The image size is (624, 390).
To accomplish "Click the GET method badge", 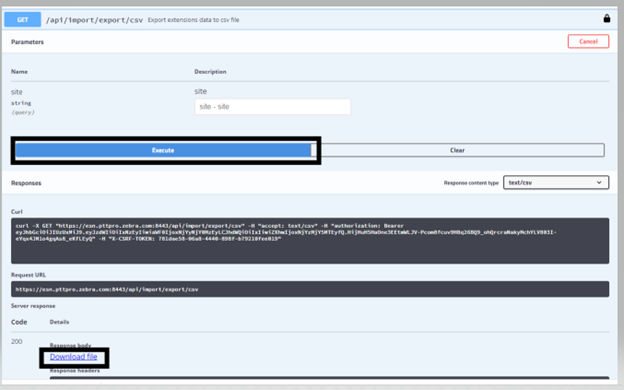I will tap(23, 20).
